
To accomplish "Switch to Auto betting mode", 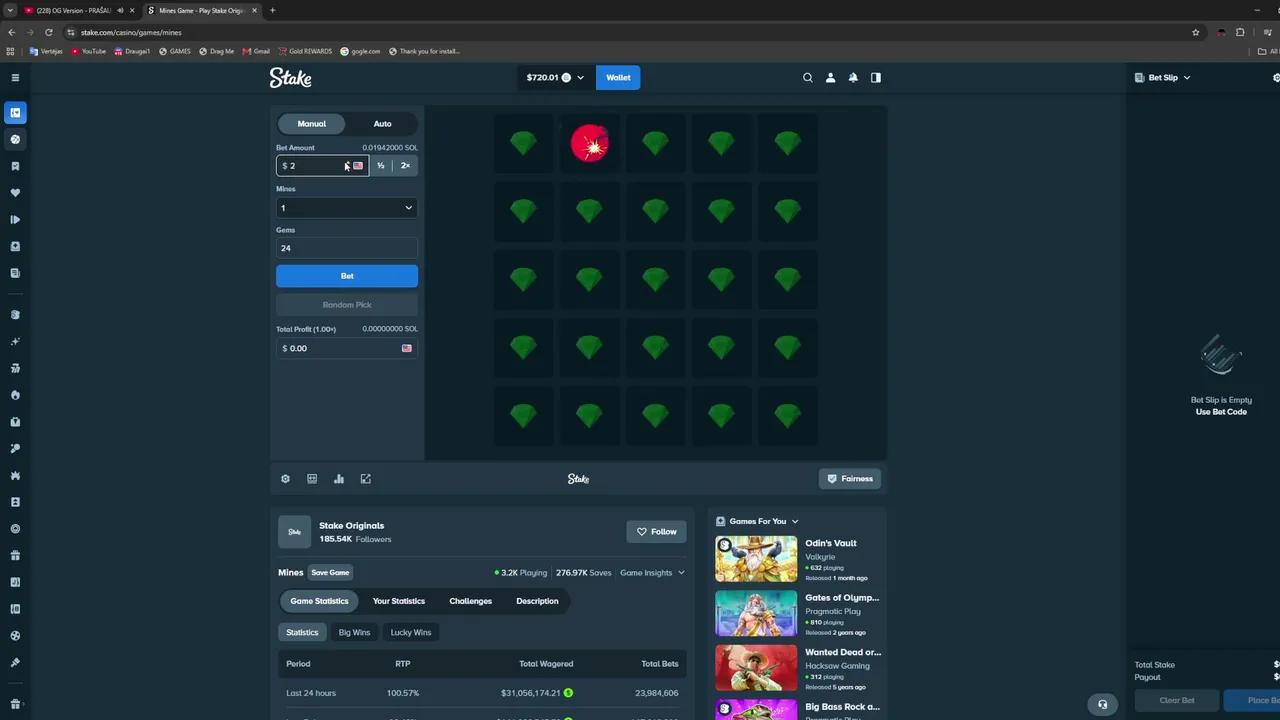I will click(382, 124).
